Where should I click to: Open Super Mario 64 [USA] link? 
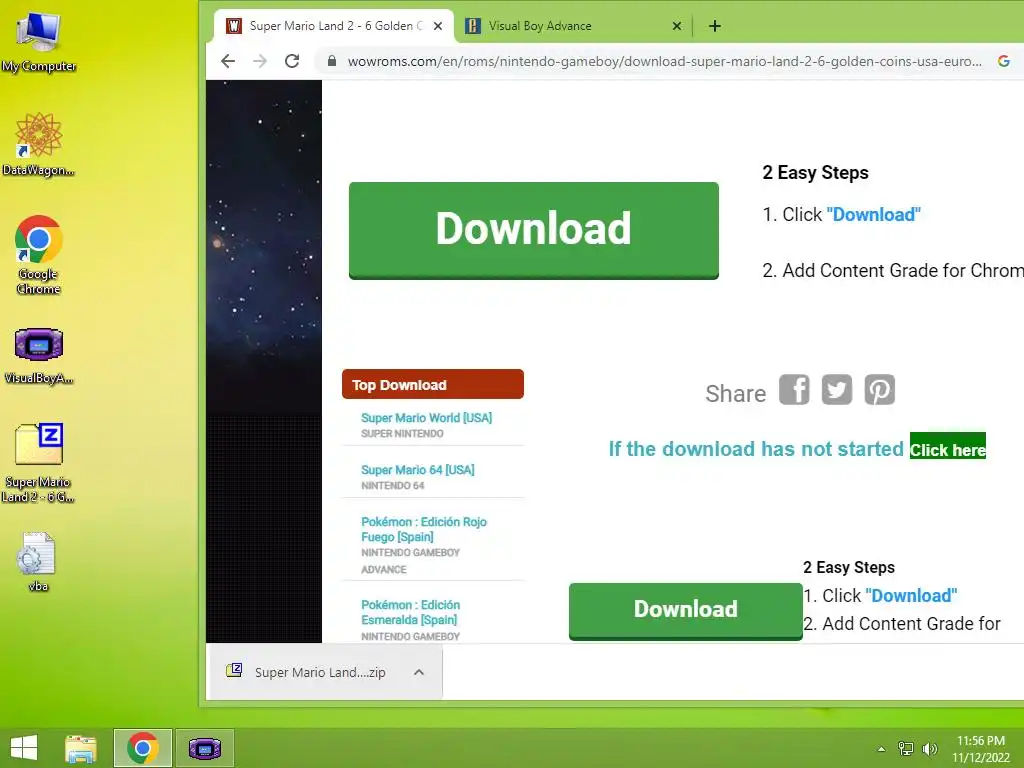point(418,470)
